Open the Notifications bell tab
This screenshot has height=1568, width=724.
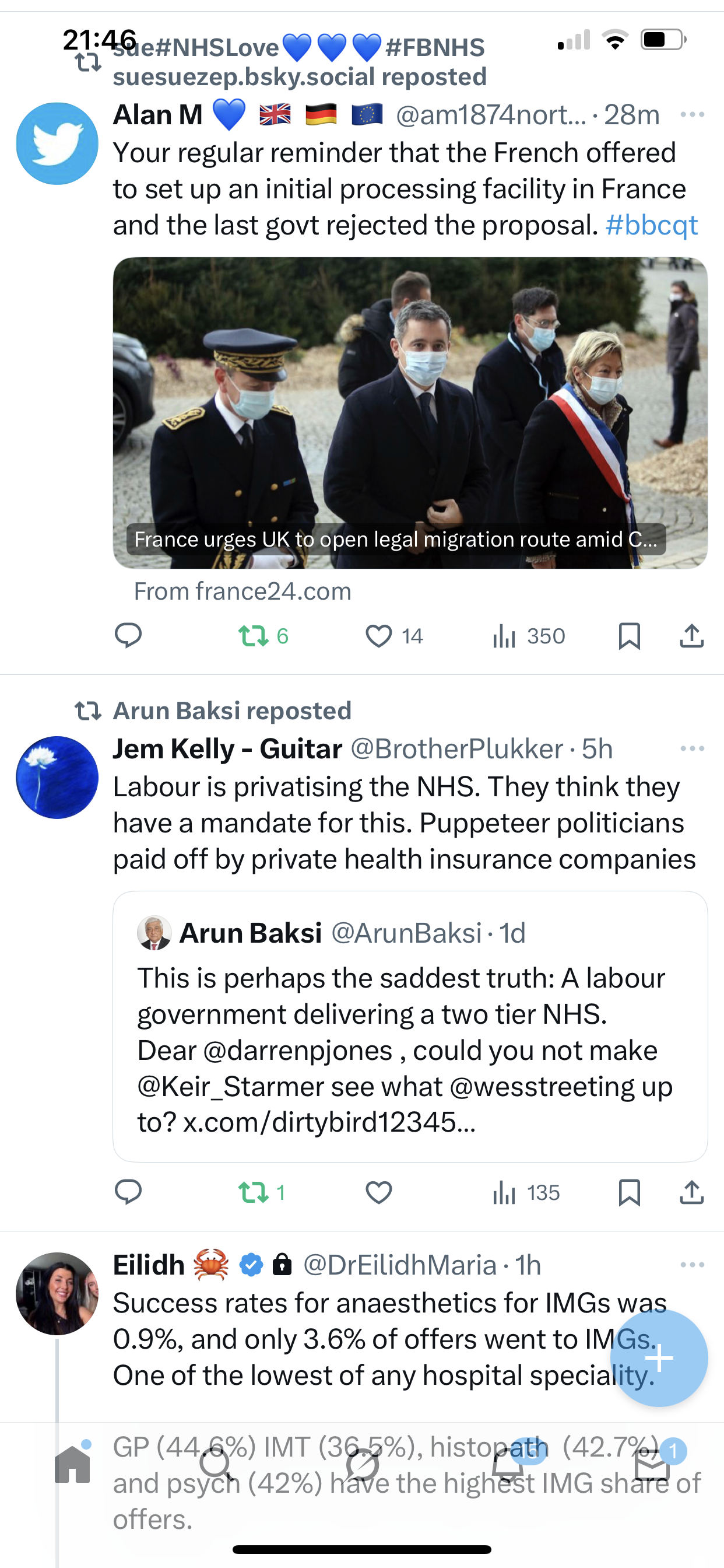507,1464
